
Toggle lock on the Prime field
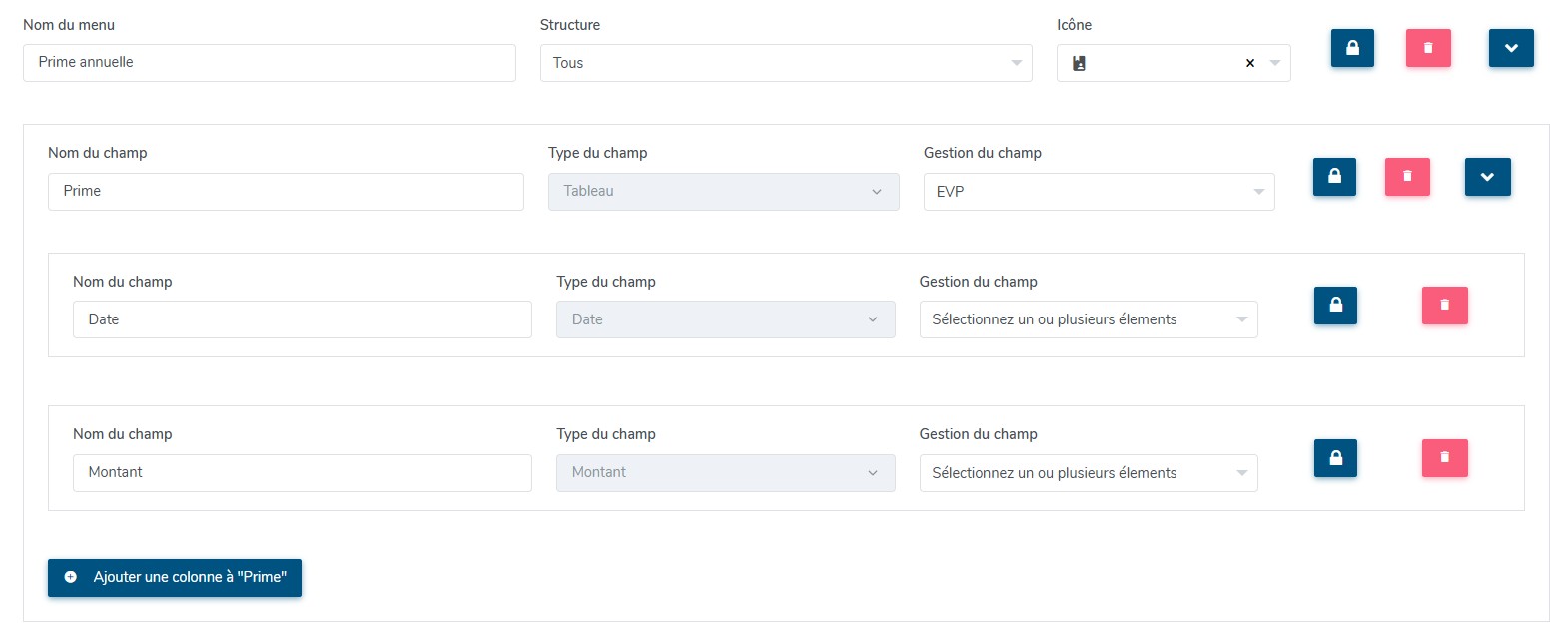tap(1334, 177)
